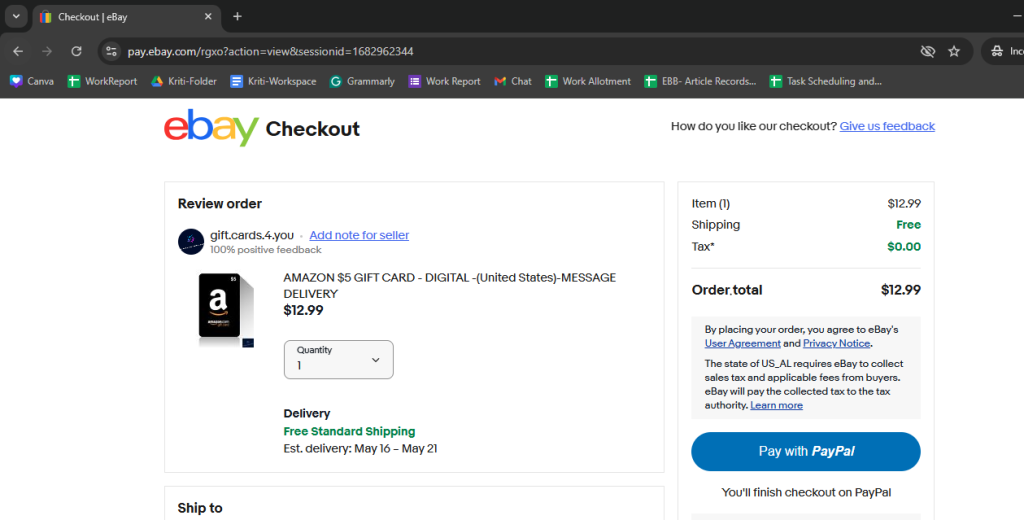
Task: Close the Checkout | eBay tab
Action: pyautogui.click(x=208, y=16)
